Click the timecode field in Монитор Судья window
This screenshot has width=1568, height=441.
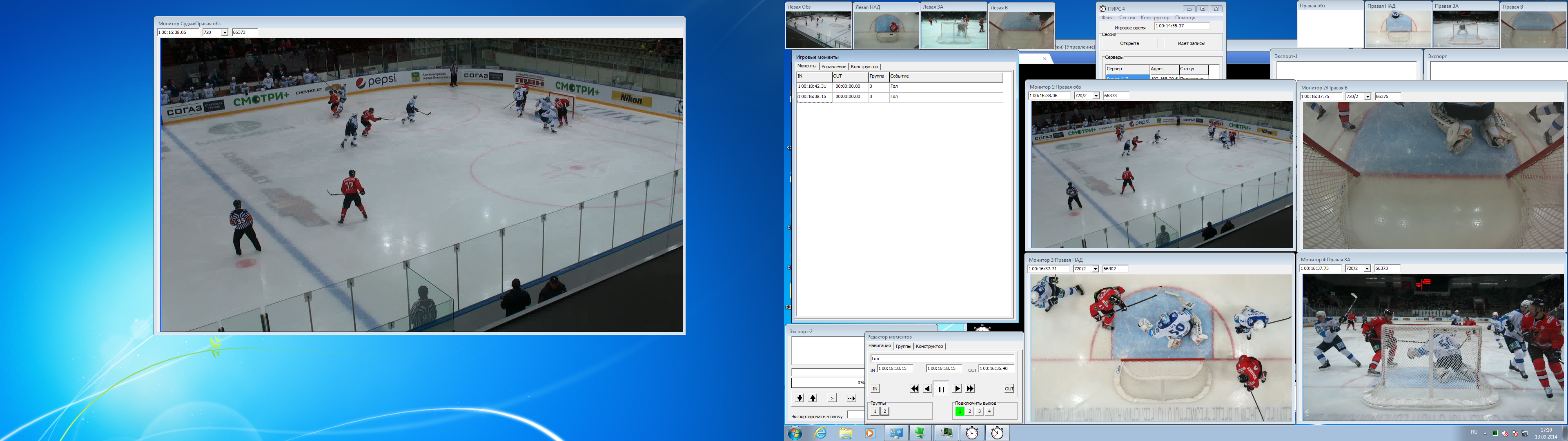coord(179,32)
